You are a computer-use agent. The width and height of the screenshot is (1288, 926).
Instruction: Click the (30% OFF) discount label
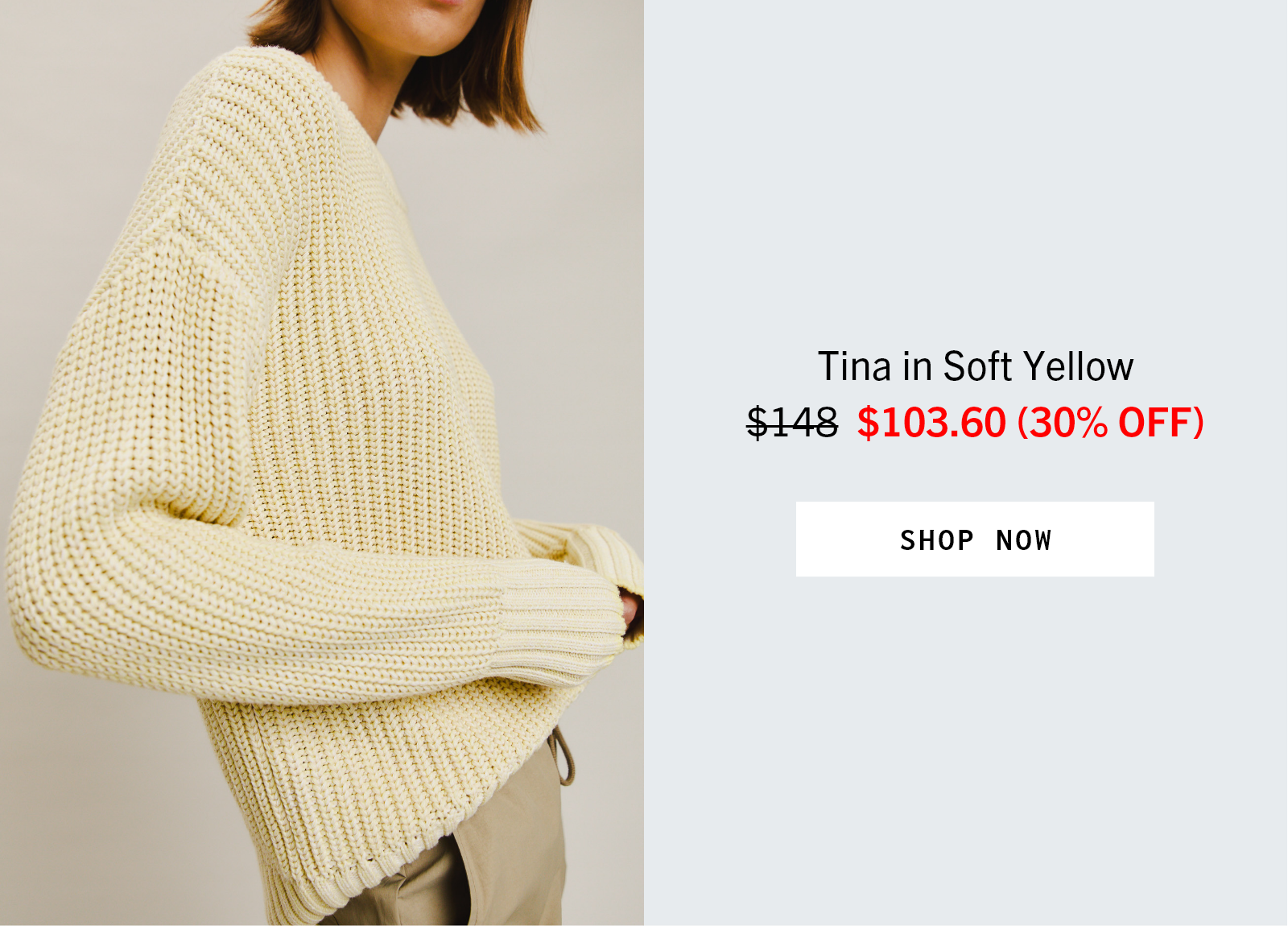click(1111, 423)
